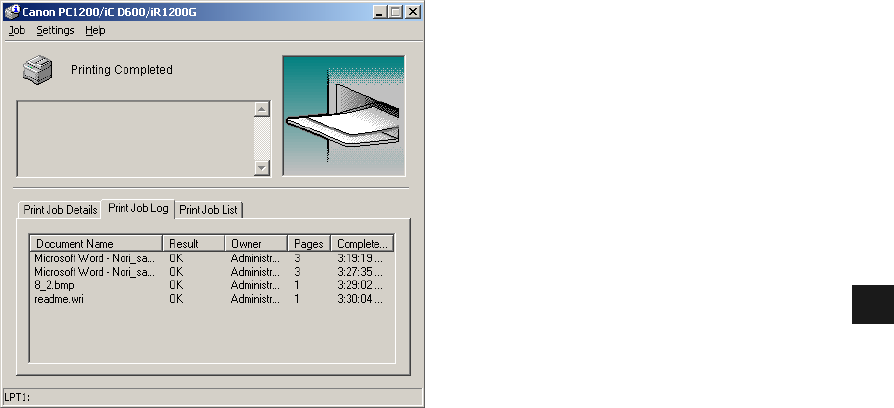This screenshot has height=408, width=894.
Task: Sort by the Pages column header
Action: pos(309,244)
